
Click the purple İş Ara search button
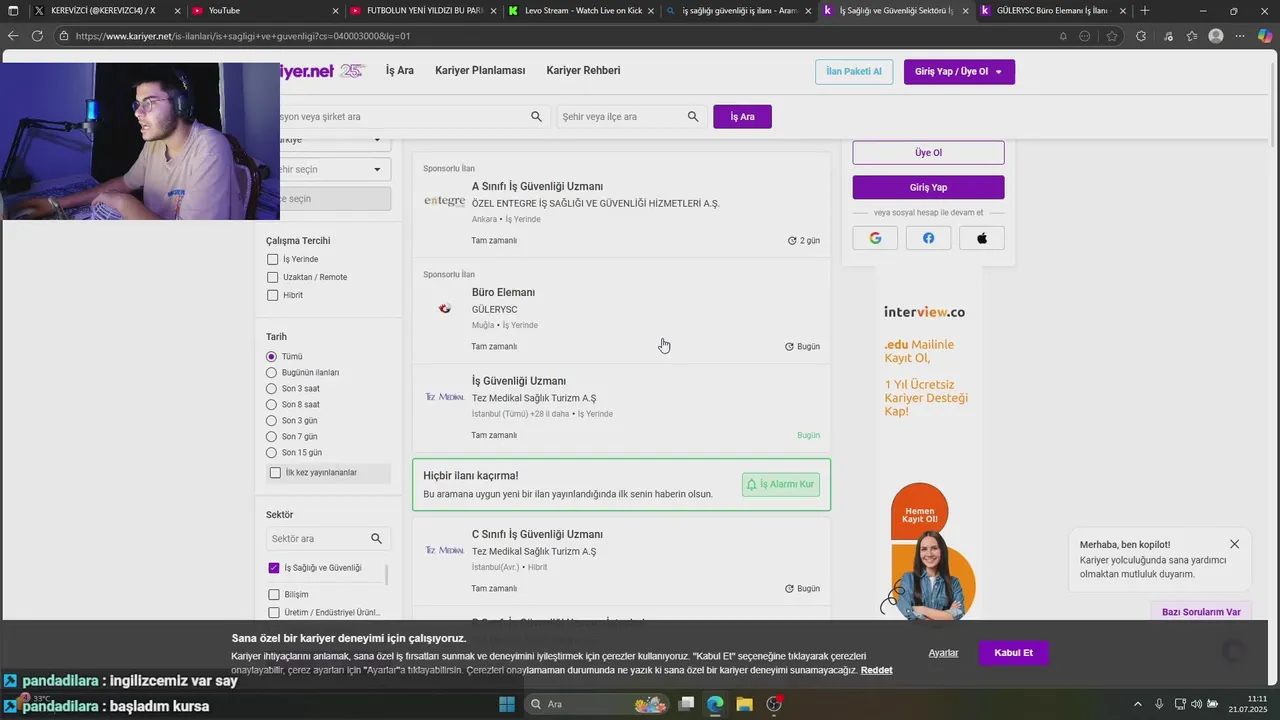point(742,117)
